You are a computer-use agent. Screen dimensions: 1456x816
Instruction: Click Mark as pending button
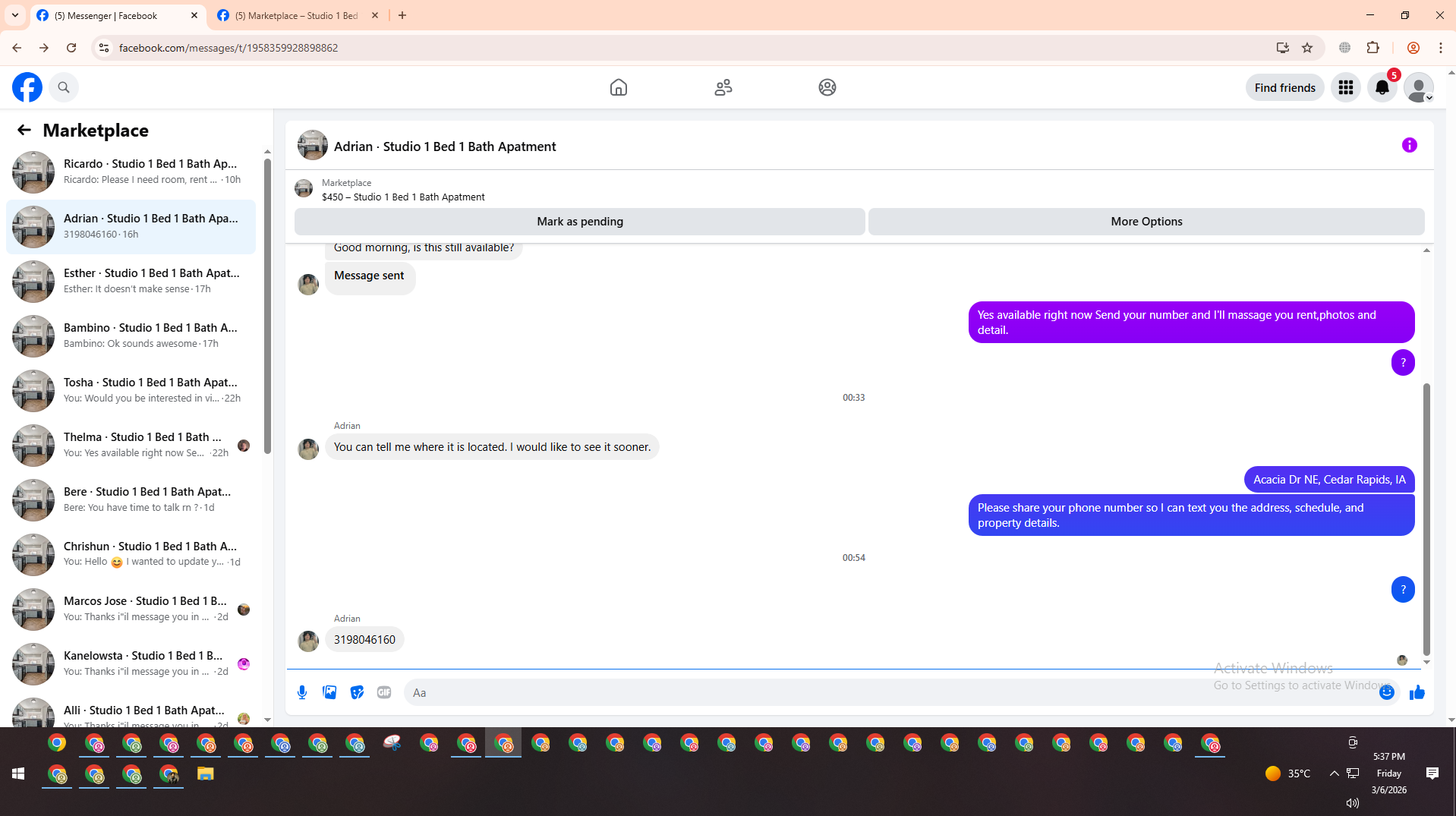580,221
